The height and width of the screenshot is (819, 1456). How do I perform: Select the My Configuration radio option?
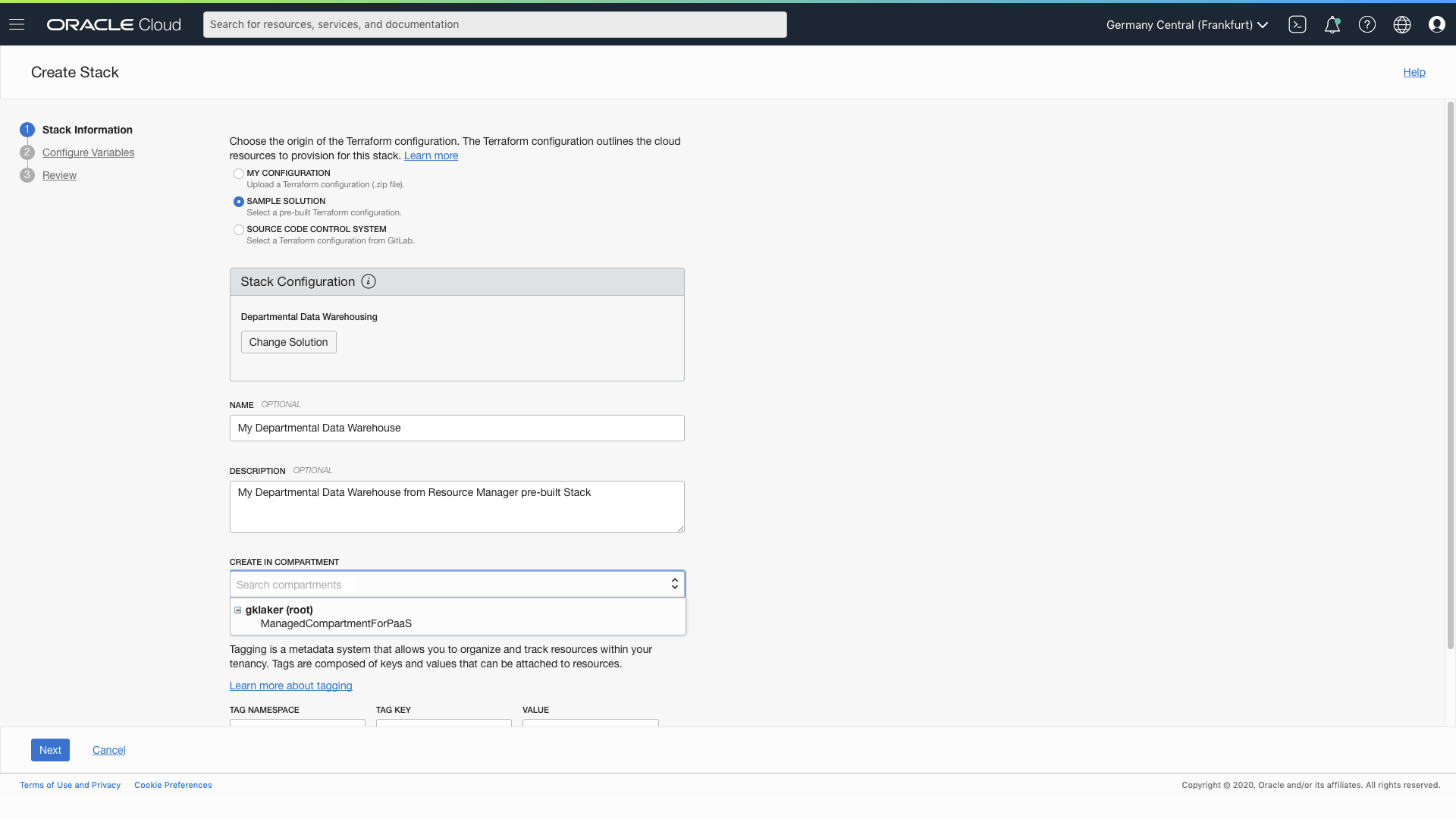[239, 174]
